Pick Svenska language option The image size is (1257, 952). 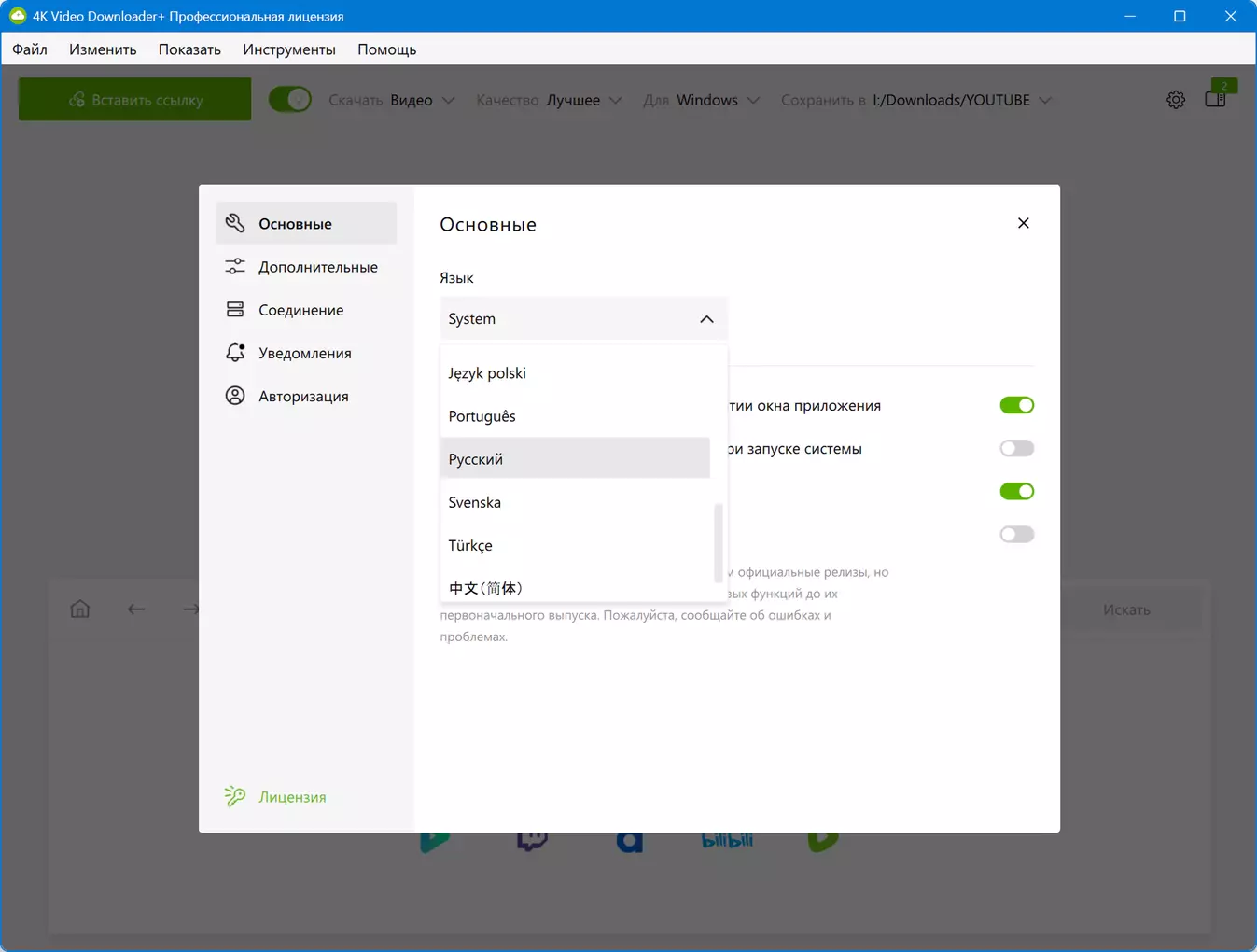(575, 502)
